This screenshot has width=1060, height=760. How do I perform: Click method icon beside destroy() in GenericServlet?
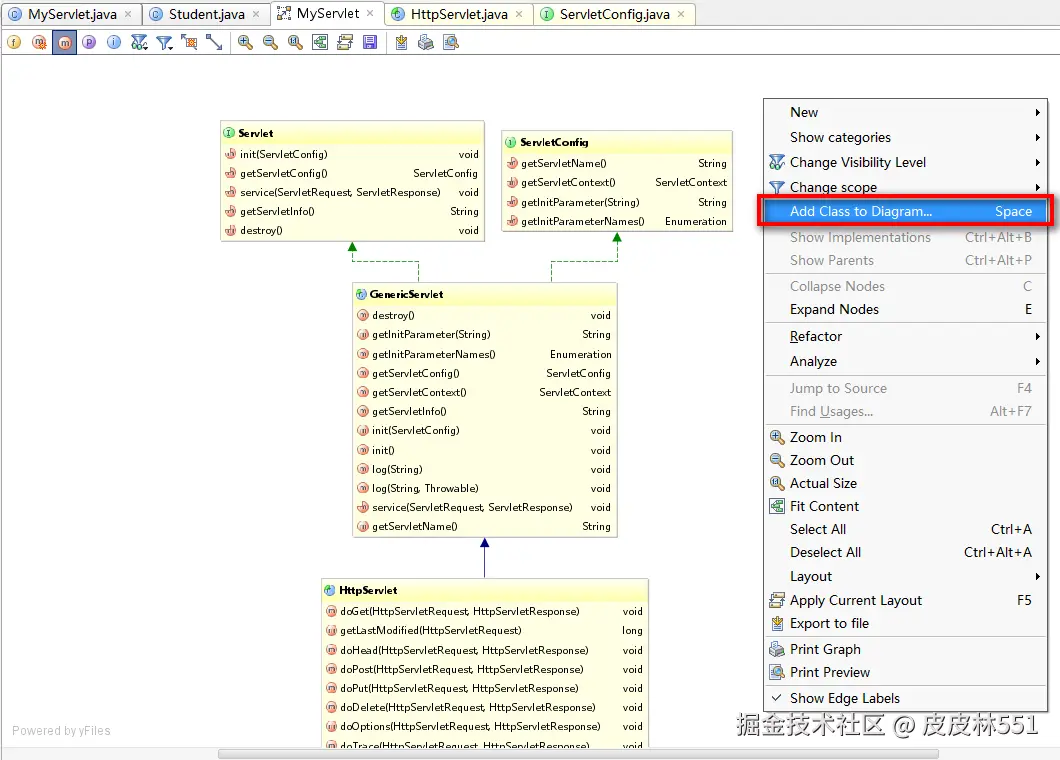(362, 315)
